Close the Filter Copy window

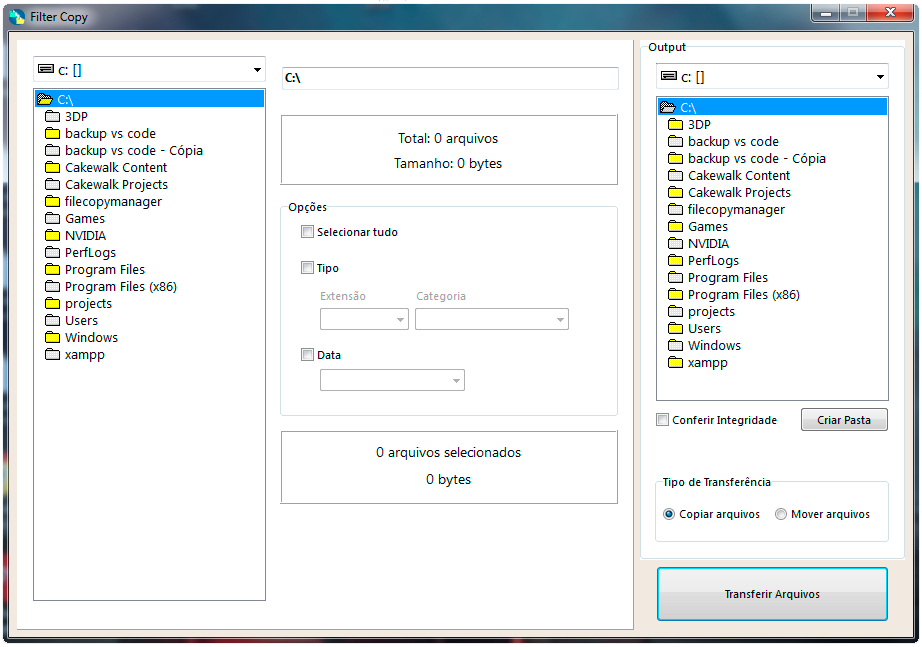click(890, 12)
